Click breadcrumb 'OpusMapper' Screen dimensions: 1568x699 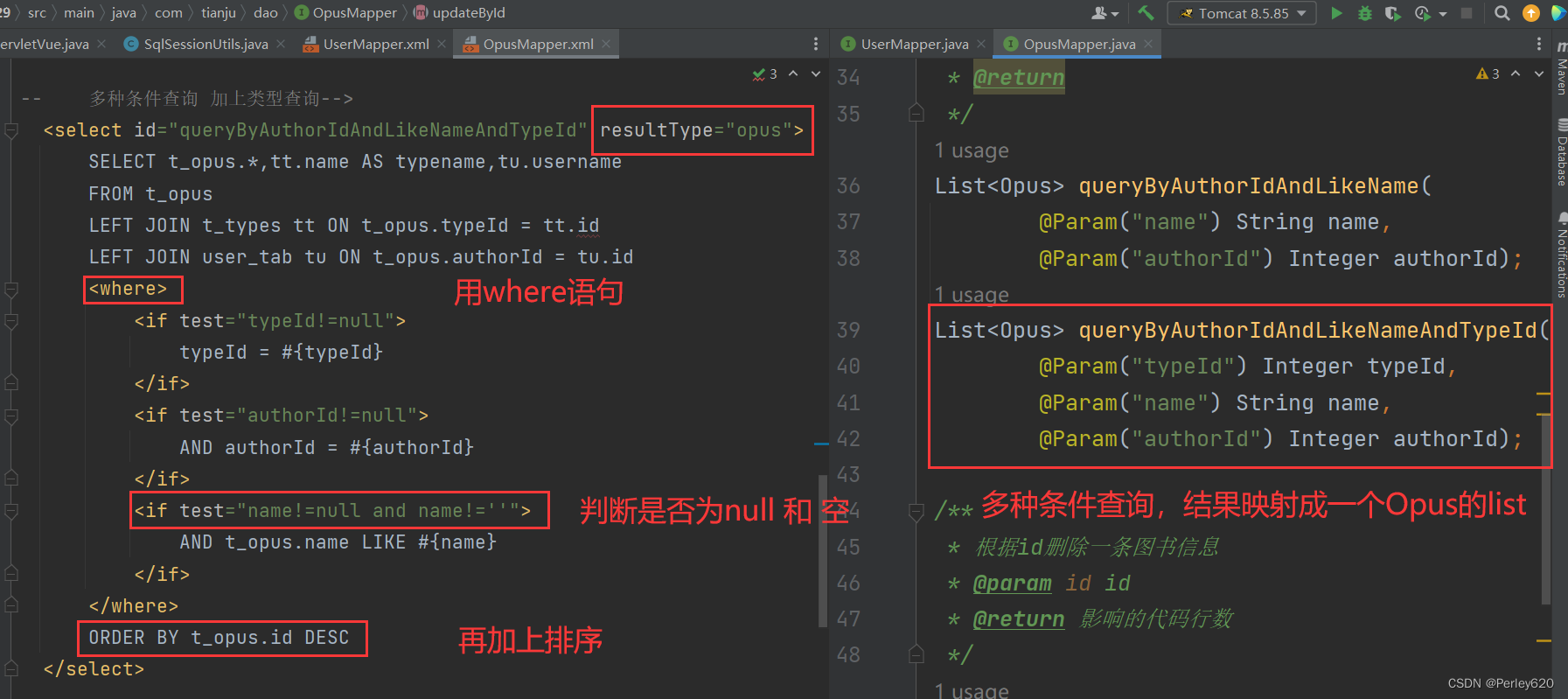[346, 13]
